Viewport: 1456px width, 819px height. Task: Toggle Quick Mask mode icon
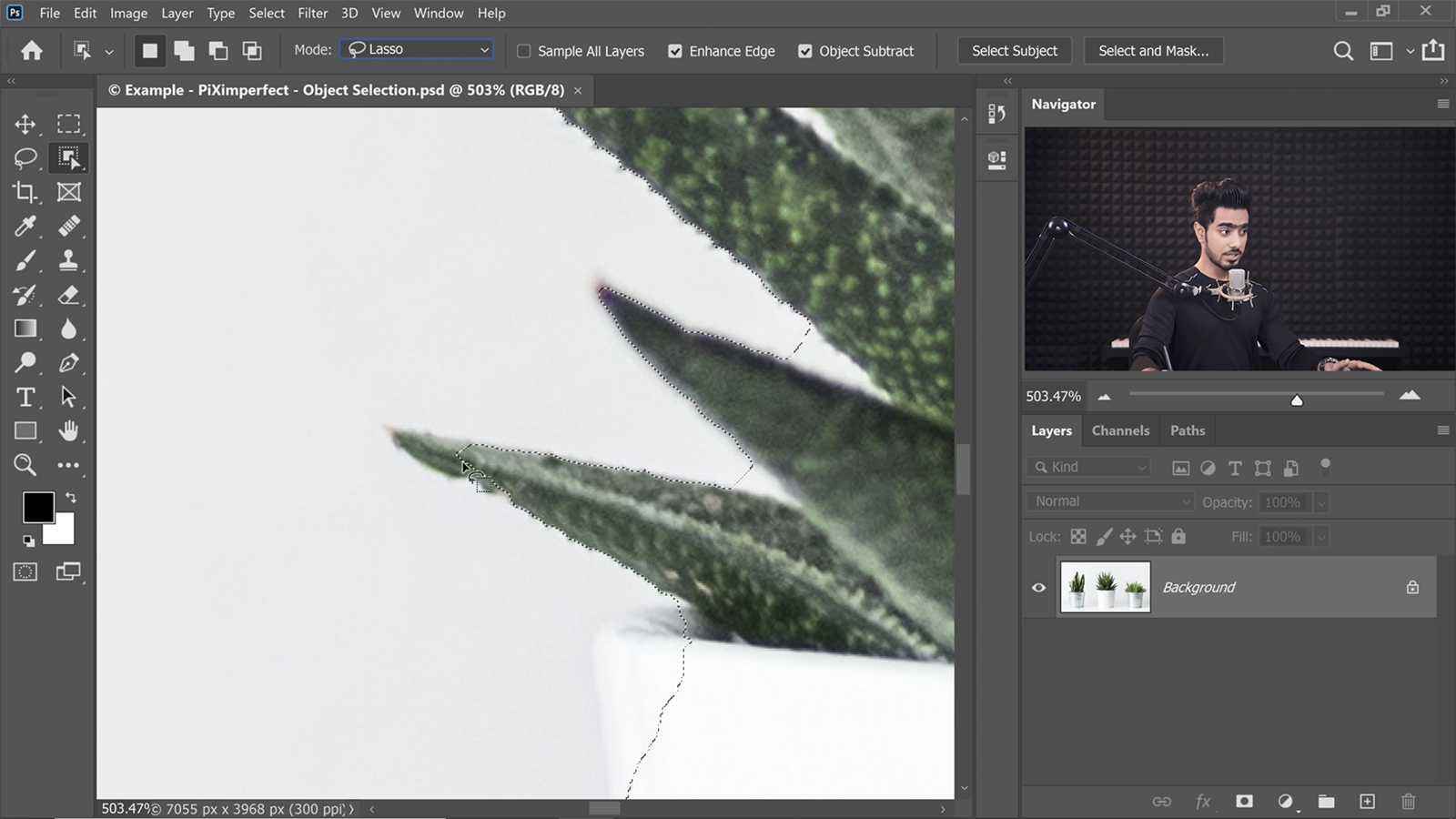[25, 571]
